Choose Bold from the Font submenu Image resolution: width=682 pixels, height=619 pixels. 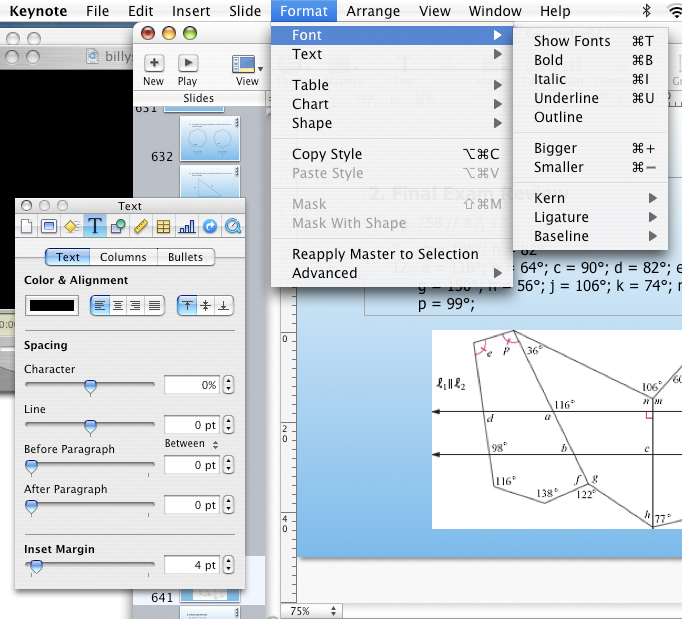click(x=549, y=60)
